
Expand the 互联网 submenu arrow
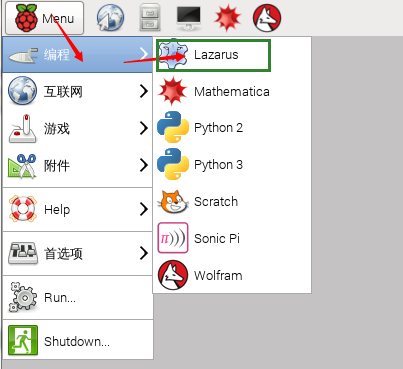pos(144,91)
